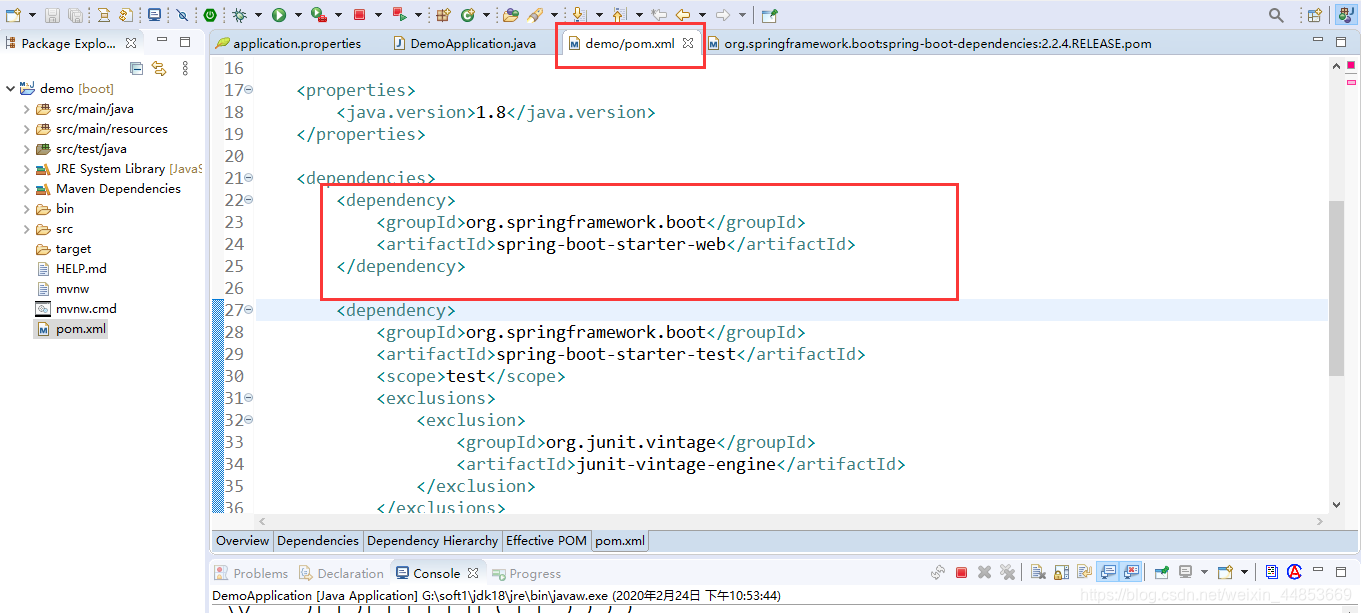Open the spring-boot-dependencies pom tab
Image resolution: width=1361 pixels, height=613 pixels.
pyautogui.click(x=930, y=43)
